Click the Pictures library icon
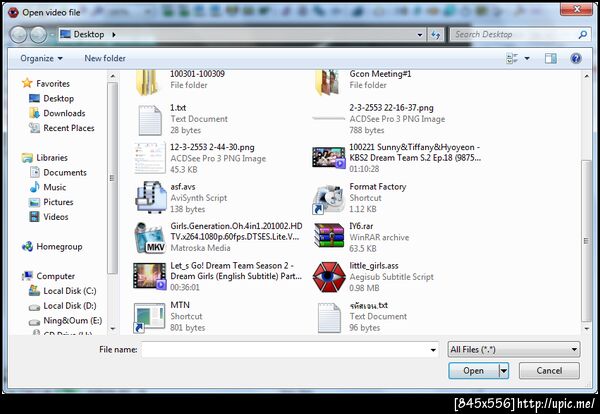Image resolution: width=600 pixels, height=414 pixels. tap(34, 202)
